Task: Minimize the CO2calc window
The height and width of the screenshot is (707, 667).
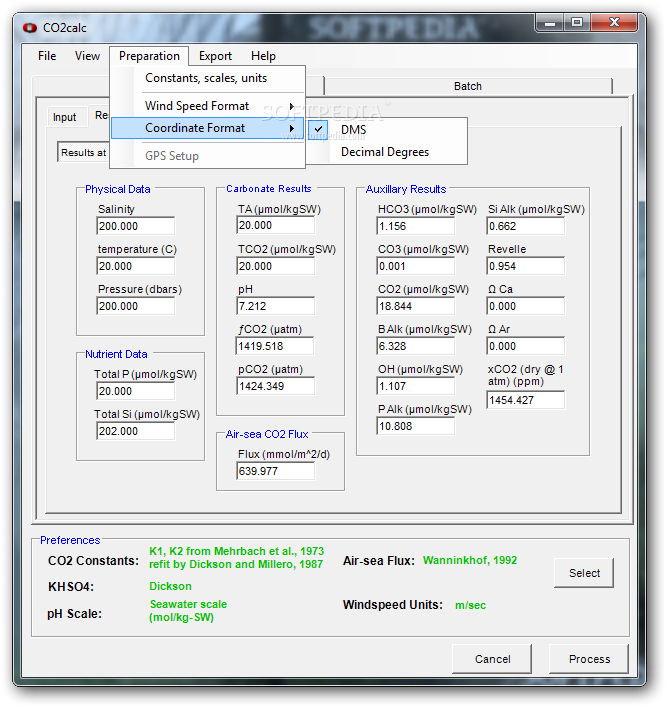Action: [x=550, y=23]
